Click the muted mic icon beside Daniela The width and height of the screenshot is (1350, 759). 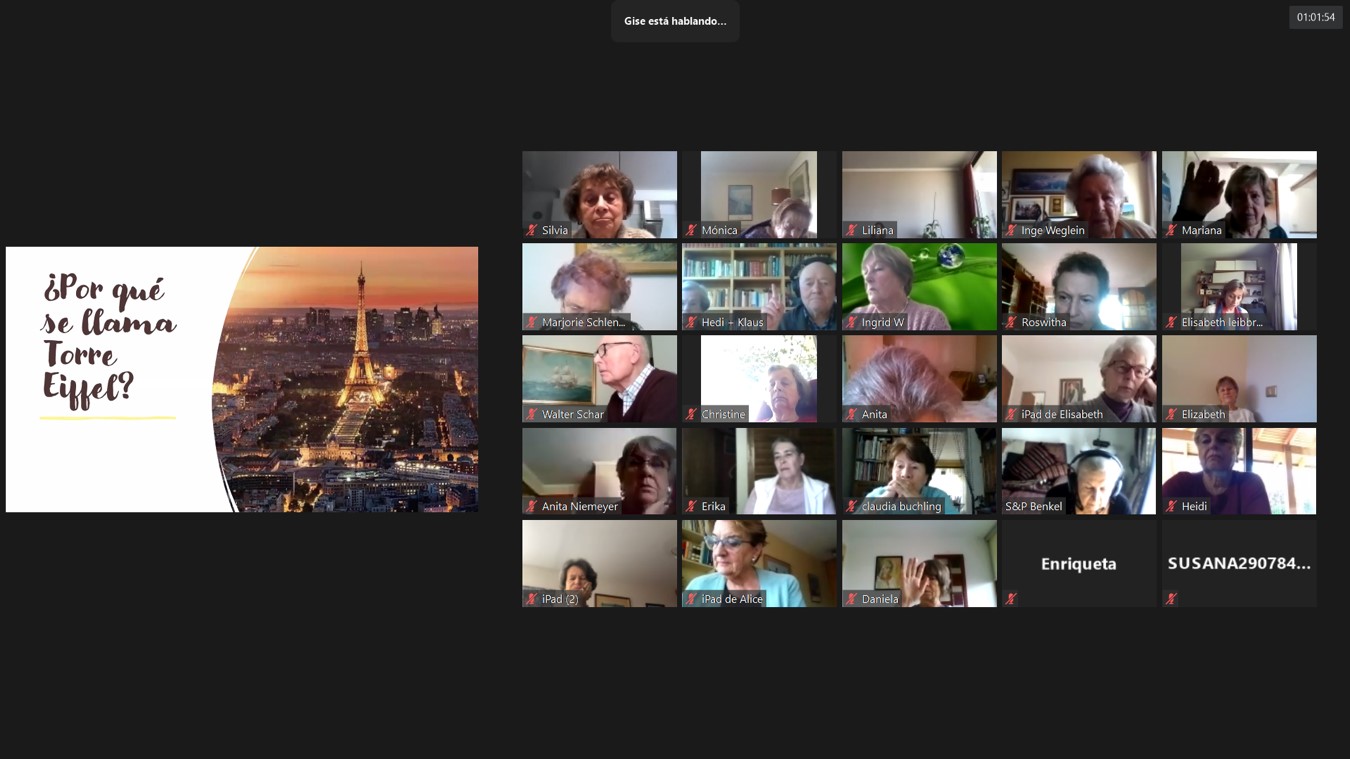click(852, 599)
